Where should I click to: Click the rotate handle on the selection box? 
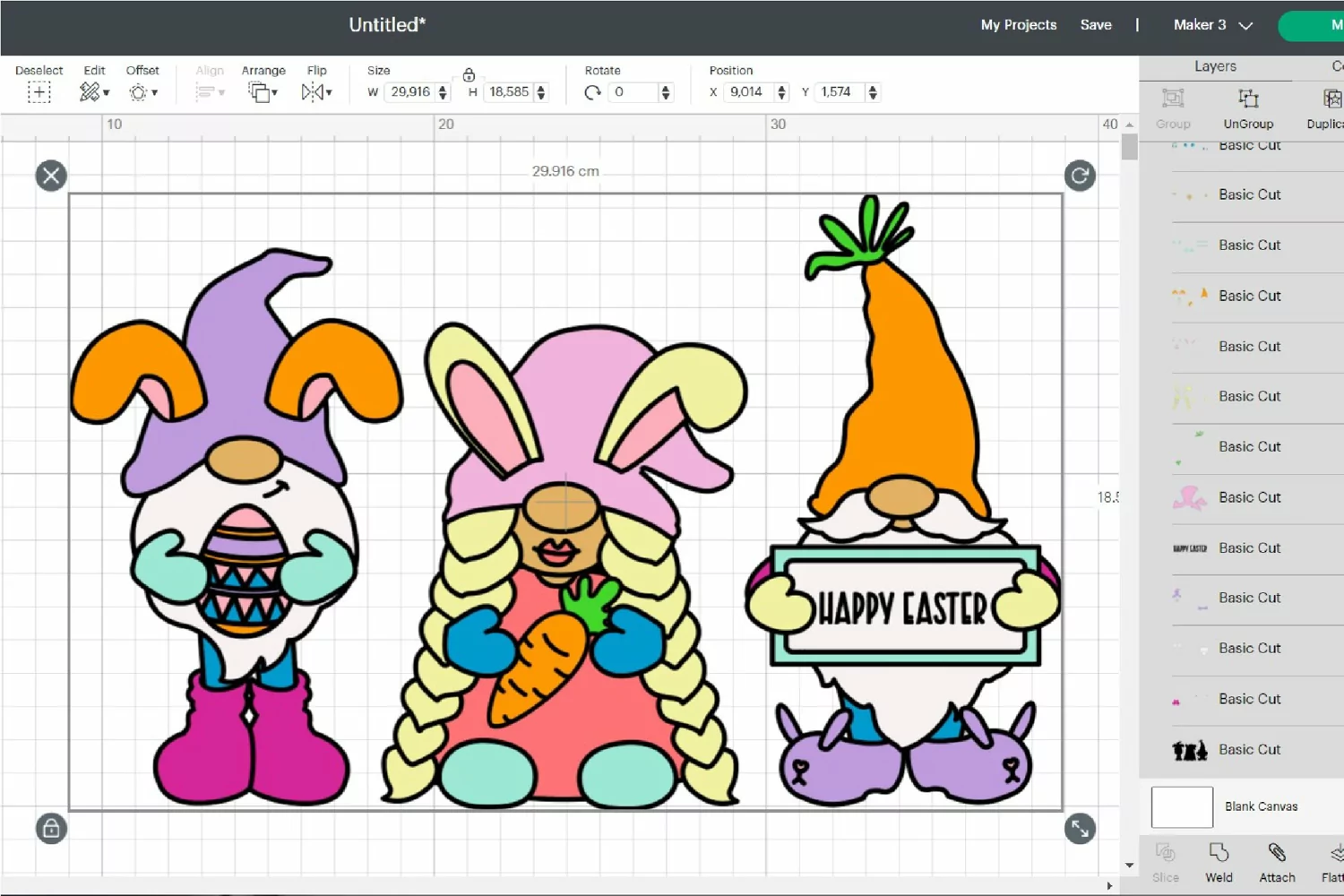(x=1080, y=176)
